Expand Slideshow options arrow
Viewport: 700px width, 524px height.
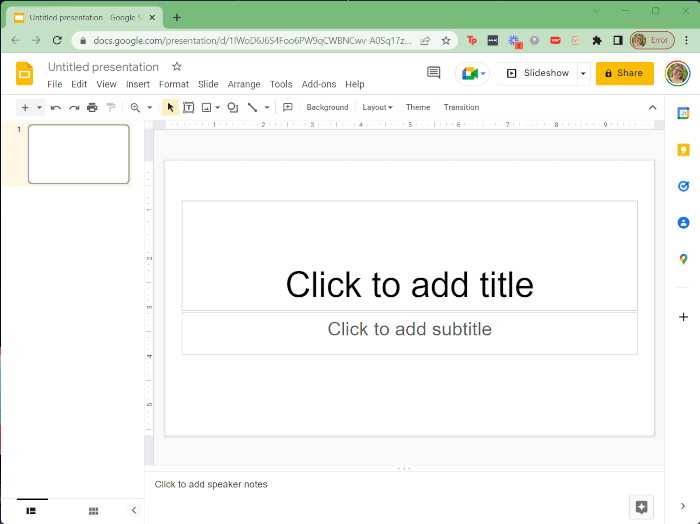click(583, 73)
